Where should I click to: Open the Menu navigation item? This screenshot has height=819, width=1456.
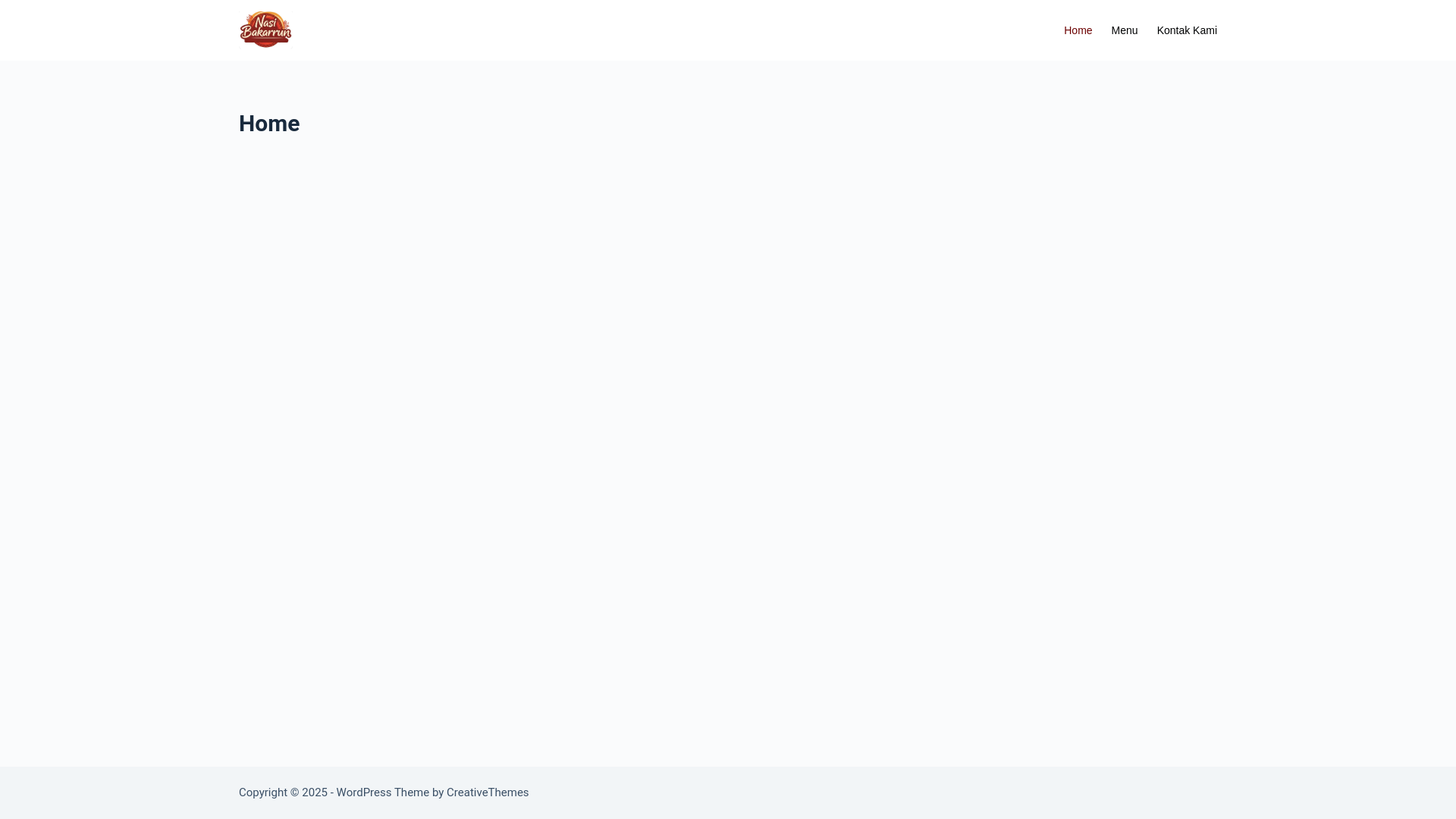[1124, 30]
